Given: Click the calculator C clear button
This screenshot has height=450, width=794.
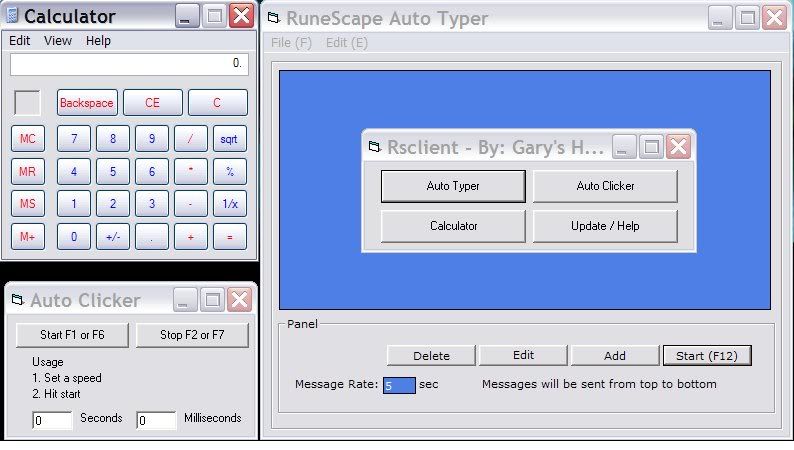Looking at the screenshot, I should point(217,103).
